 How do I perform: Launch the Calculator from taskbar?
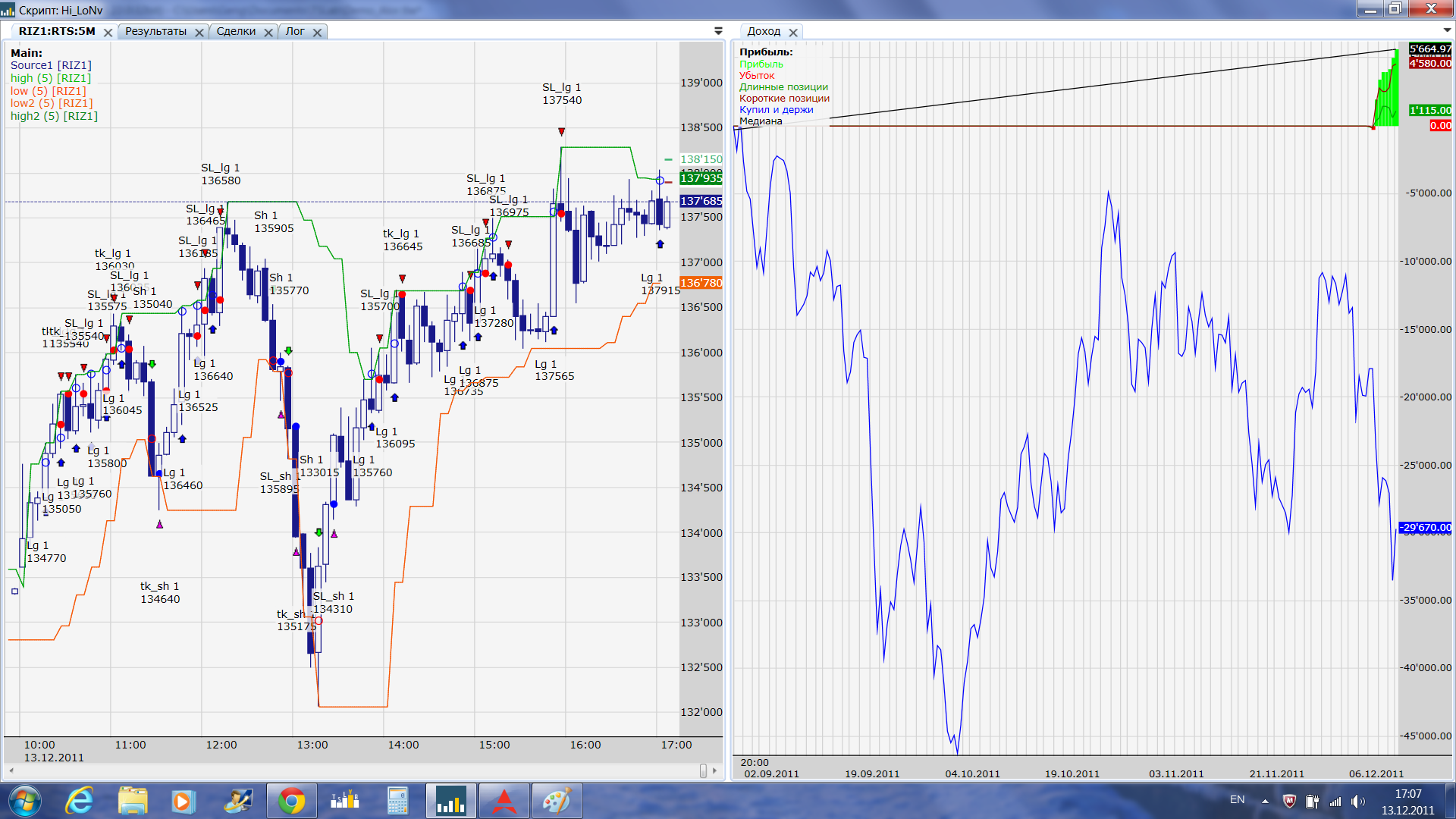397,801
